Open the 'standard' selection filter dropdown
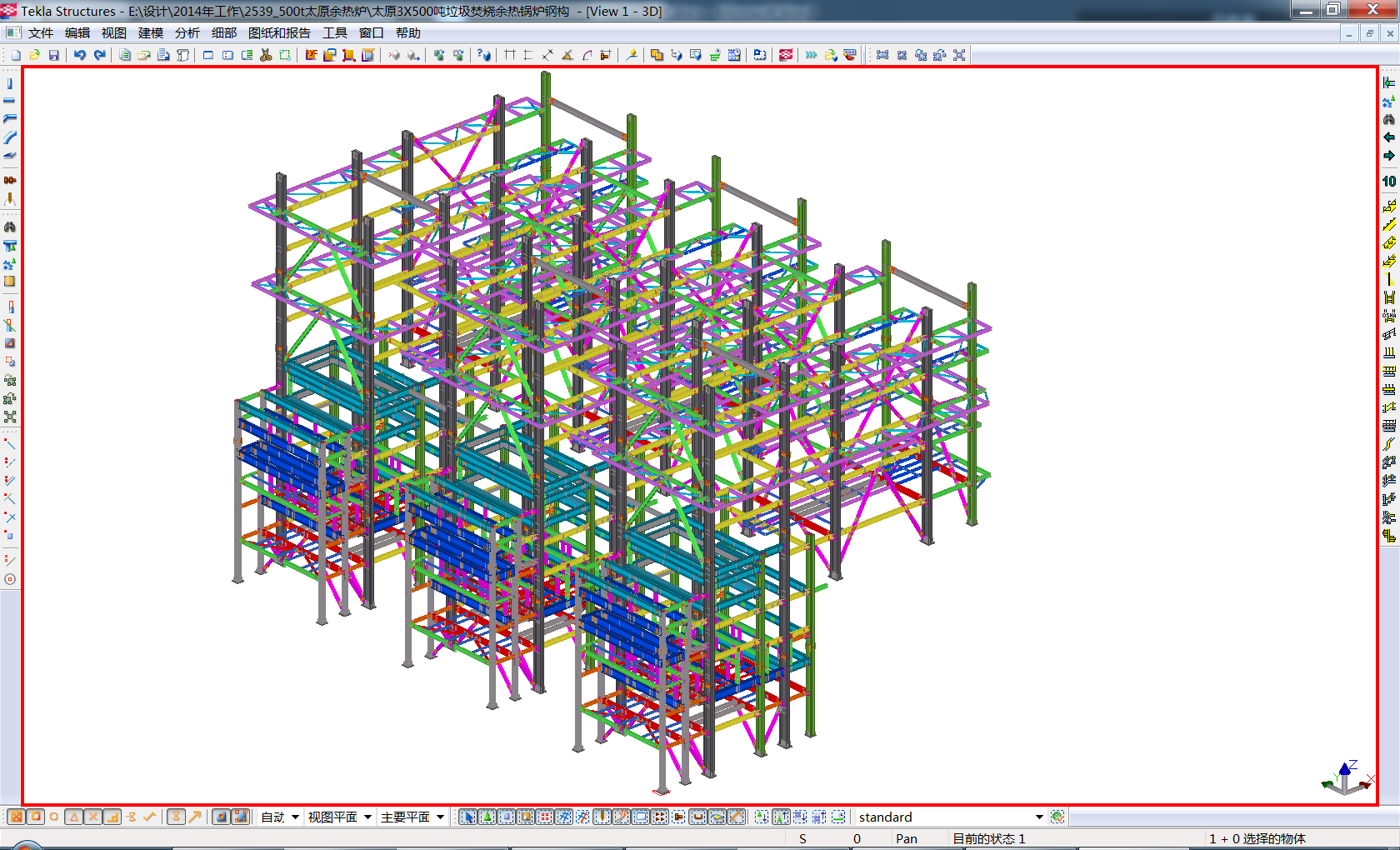Screen dimensions: 1400x850 (x=1038, y=817)
